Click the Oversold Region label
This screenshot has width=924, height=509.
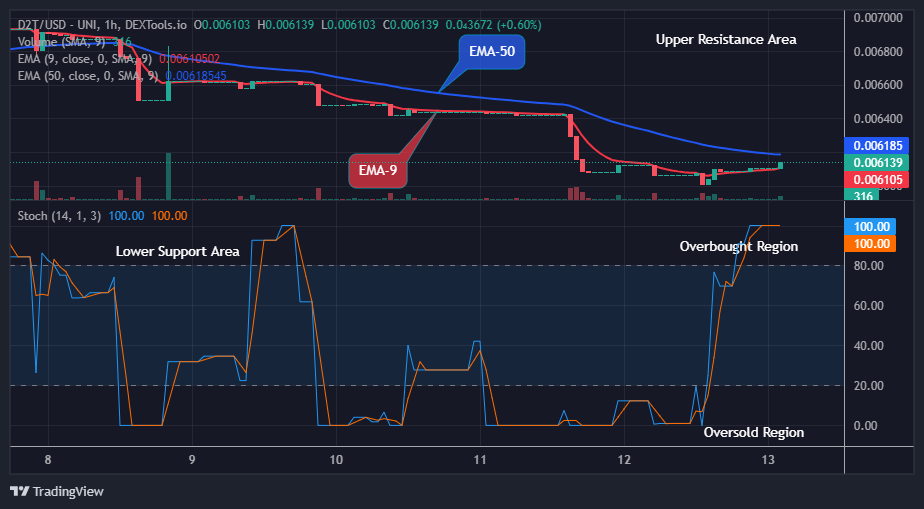pos(754,432)
